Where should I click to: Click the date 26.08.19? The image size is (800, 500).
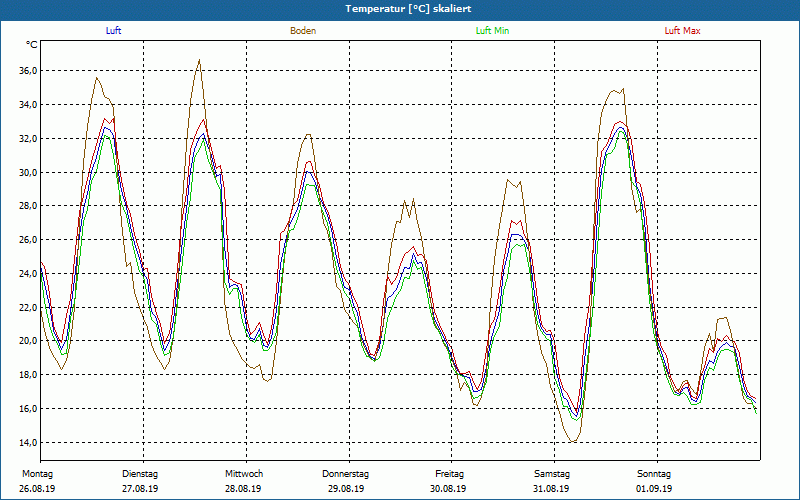(37, 489)
